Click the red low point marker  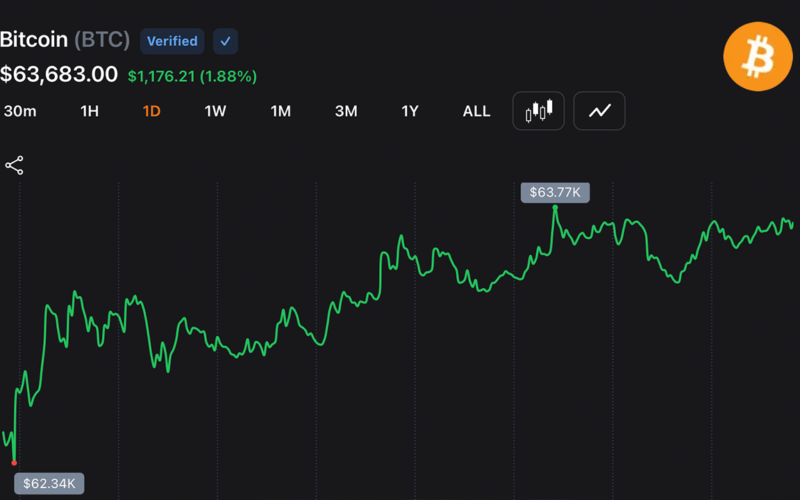tap(14, 463)
